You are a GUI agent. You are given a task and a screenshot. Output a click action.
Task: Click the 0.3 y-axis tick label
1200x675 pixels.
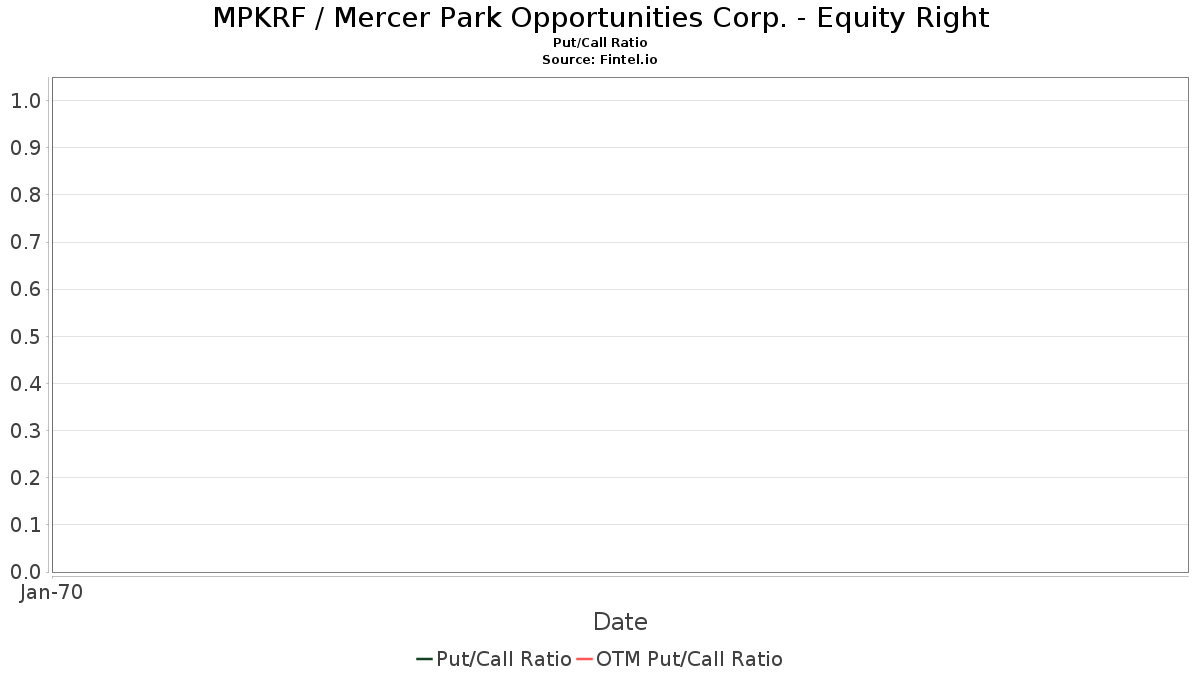tap(25, 431)
